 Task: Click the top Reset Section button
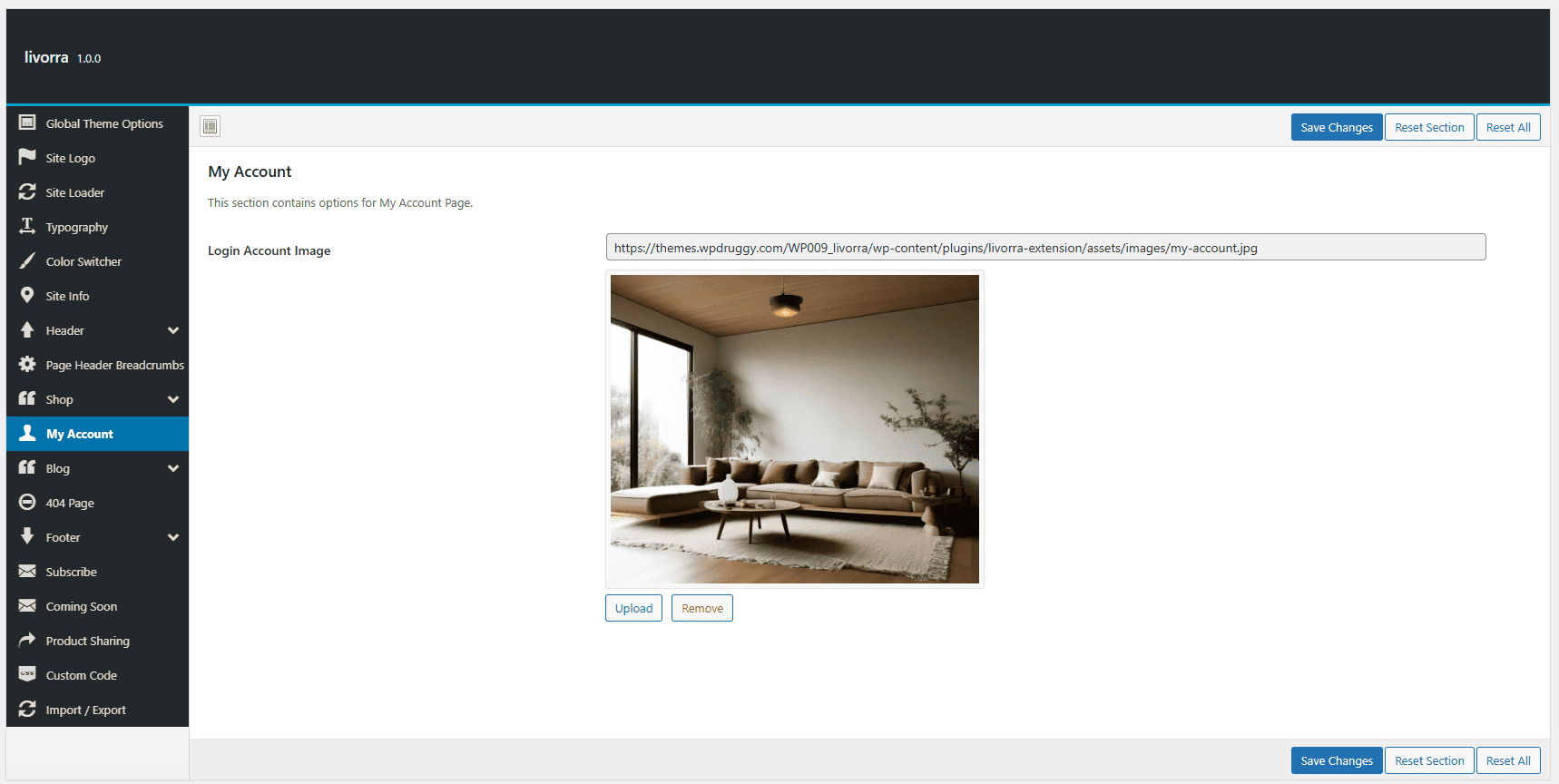pyautogui.click(x=1429, y=127)
